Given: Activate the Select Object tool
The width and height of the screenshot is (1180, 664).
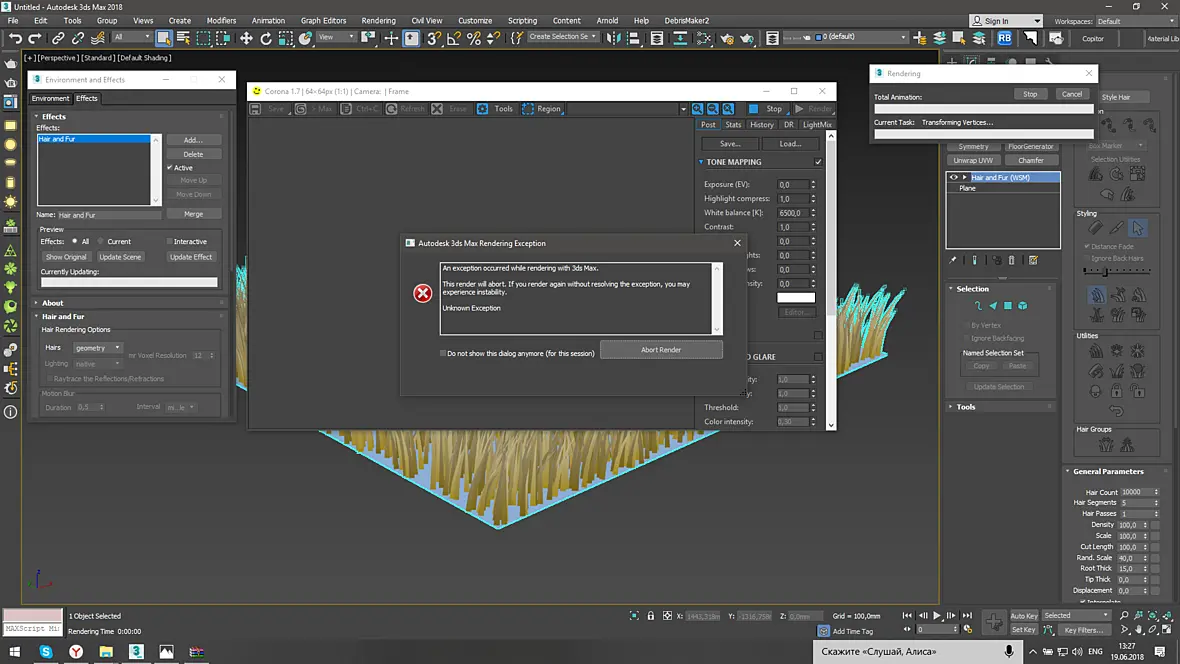Looking at the screenshot, I should pos(163,38).
